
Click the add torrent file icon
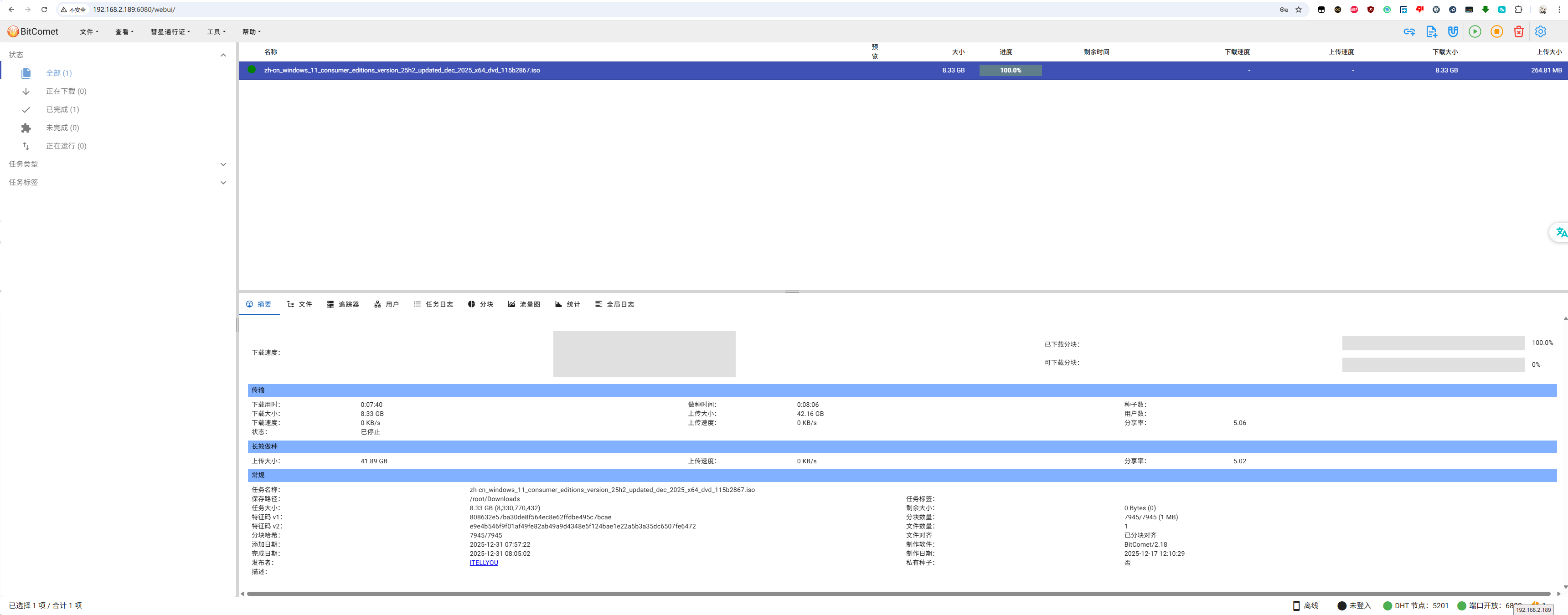tap(1431, 31)
